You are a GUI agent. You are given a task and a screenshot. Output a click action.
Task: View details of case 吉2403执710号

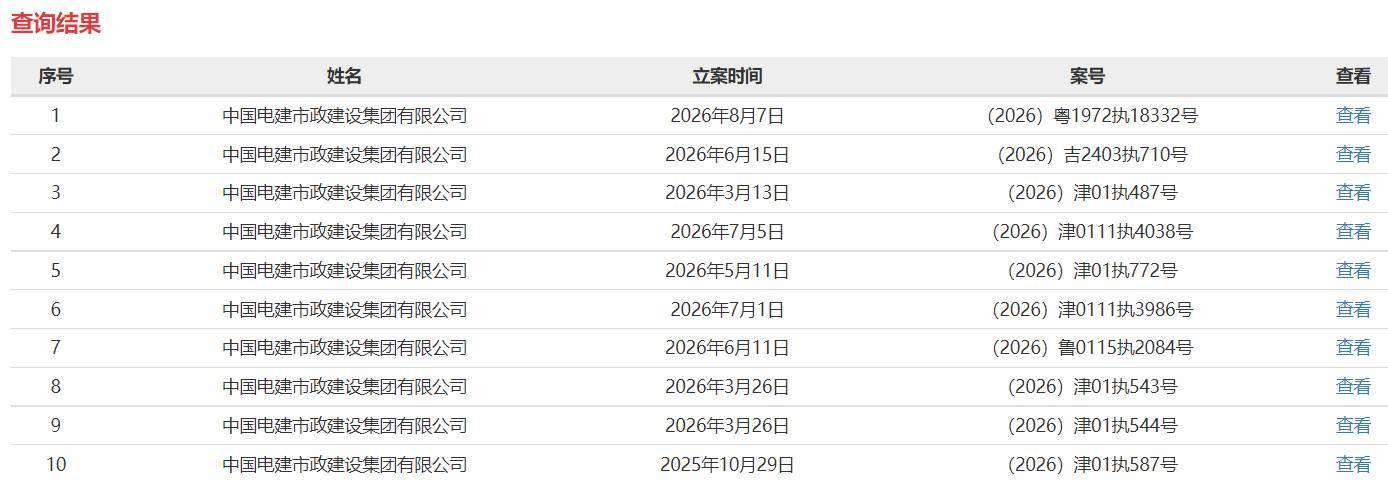1353,154
